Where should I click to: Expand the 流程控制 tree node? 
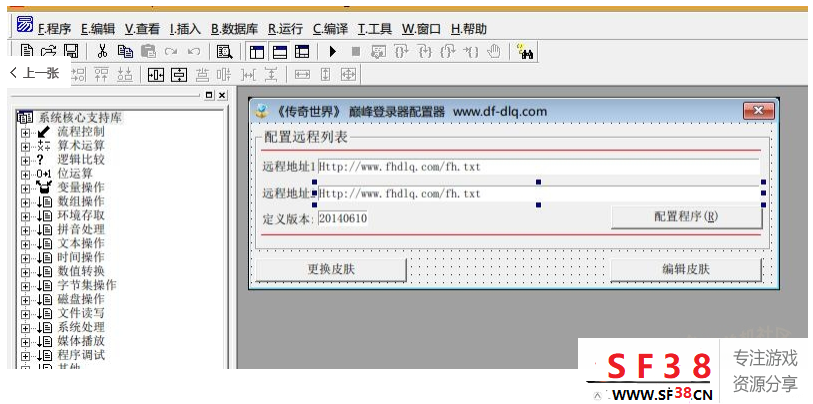pyautogui.click(x=25, y=133)
